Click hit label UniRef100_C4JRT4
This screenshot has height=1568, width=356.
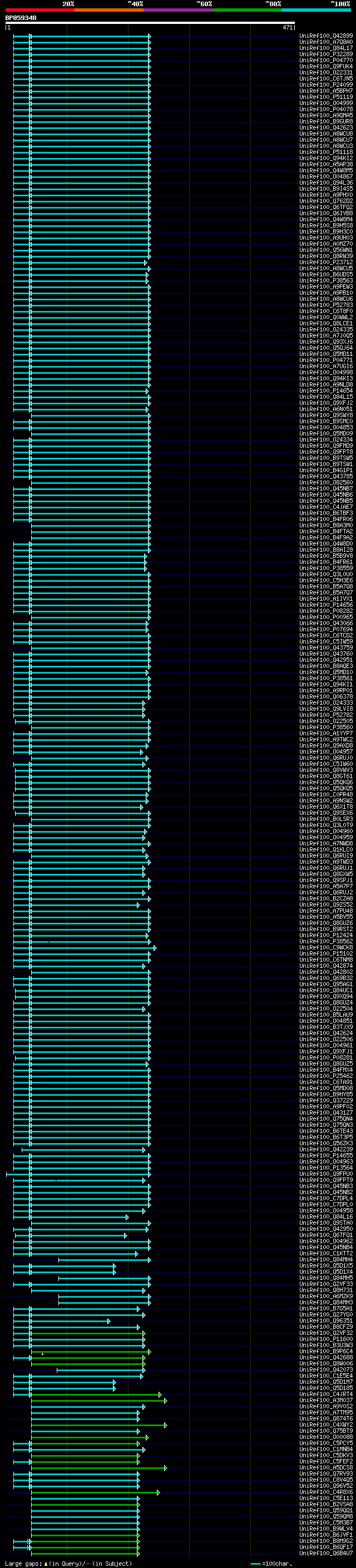tap(326, 1394)
